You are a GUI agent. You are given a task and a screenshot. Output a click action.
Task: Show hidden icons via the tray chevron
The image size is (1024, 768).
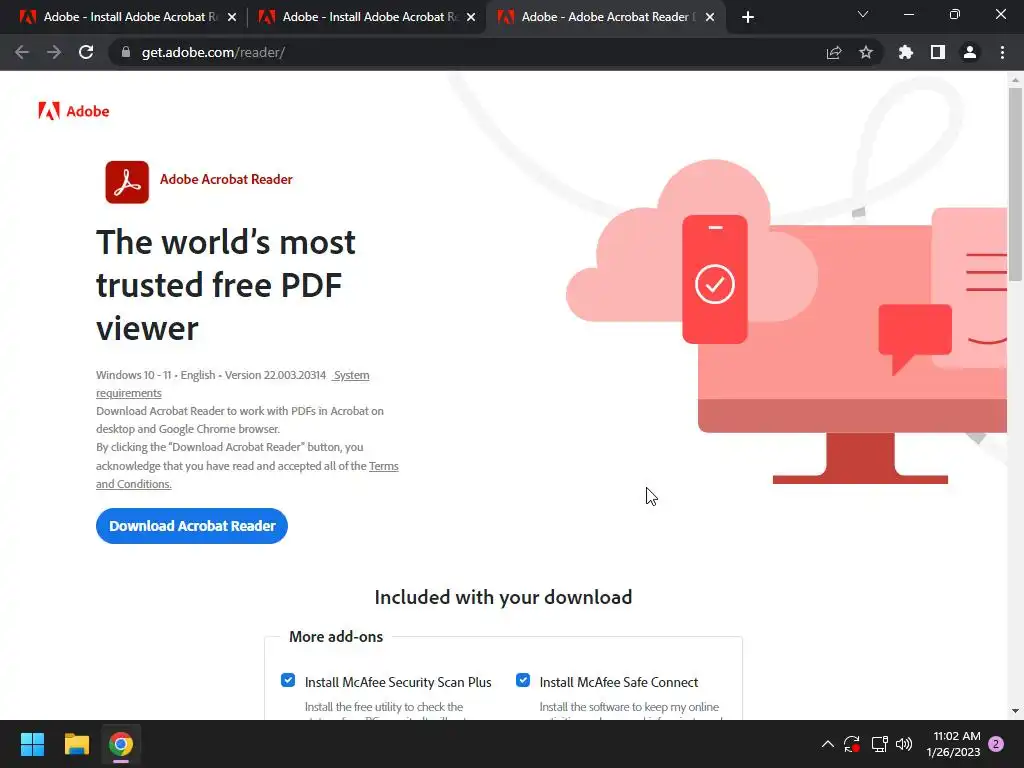(827, 744)
